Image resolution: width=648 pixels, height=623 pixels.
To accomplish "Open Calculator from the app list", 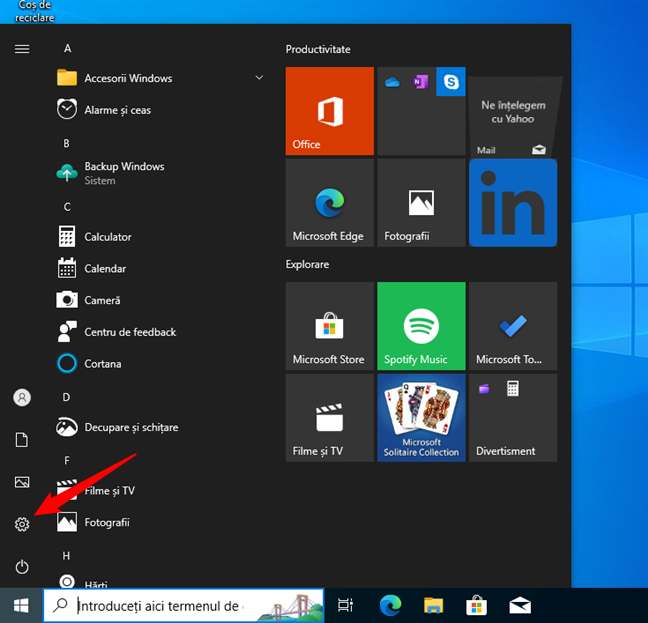I will click(108, 237).
